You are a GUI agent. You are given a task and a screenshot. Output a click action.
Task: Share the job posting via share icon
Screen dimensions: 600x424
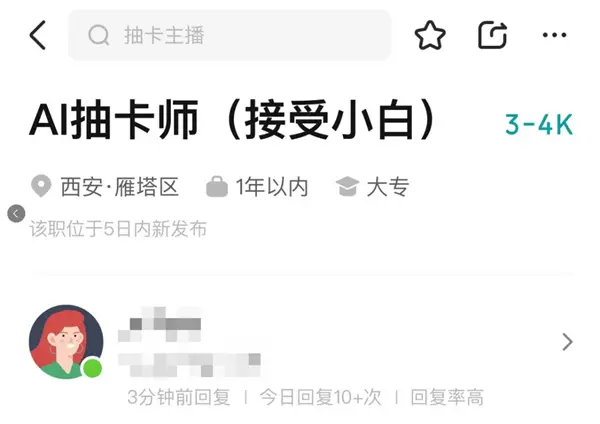[492, 35]
